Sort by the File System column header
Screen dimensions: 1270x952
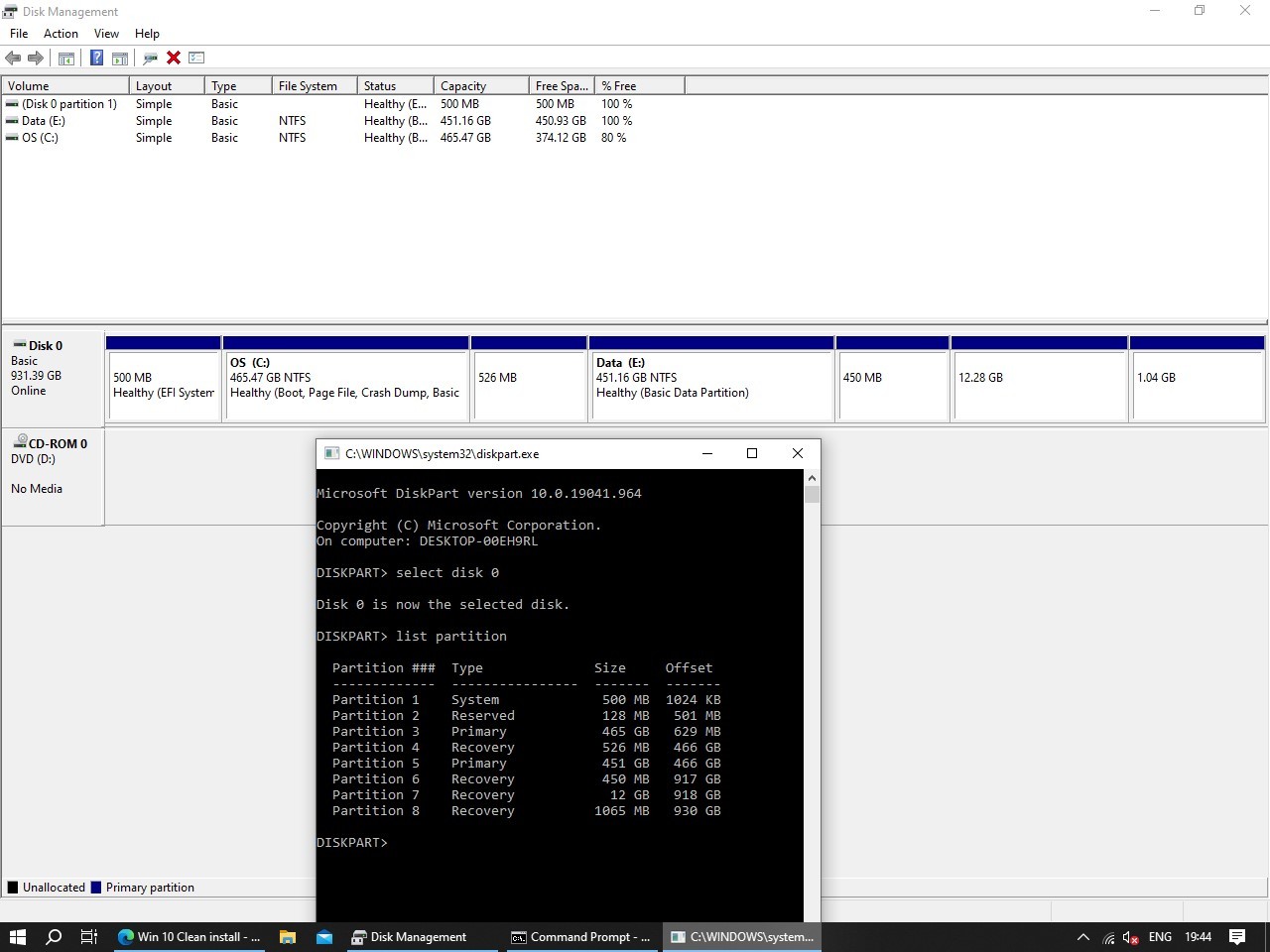coord(315,86)
